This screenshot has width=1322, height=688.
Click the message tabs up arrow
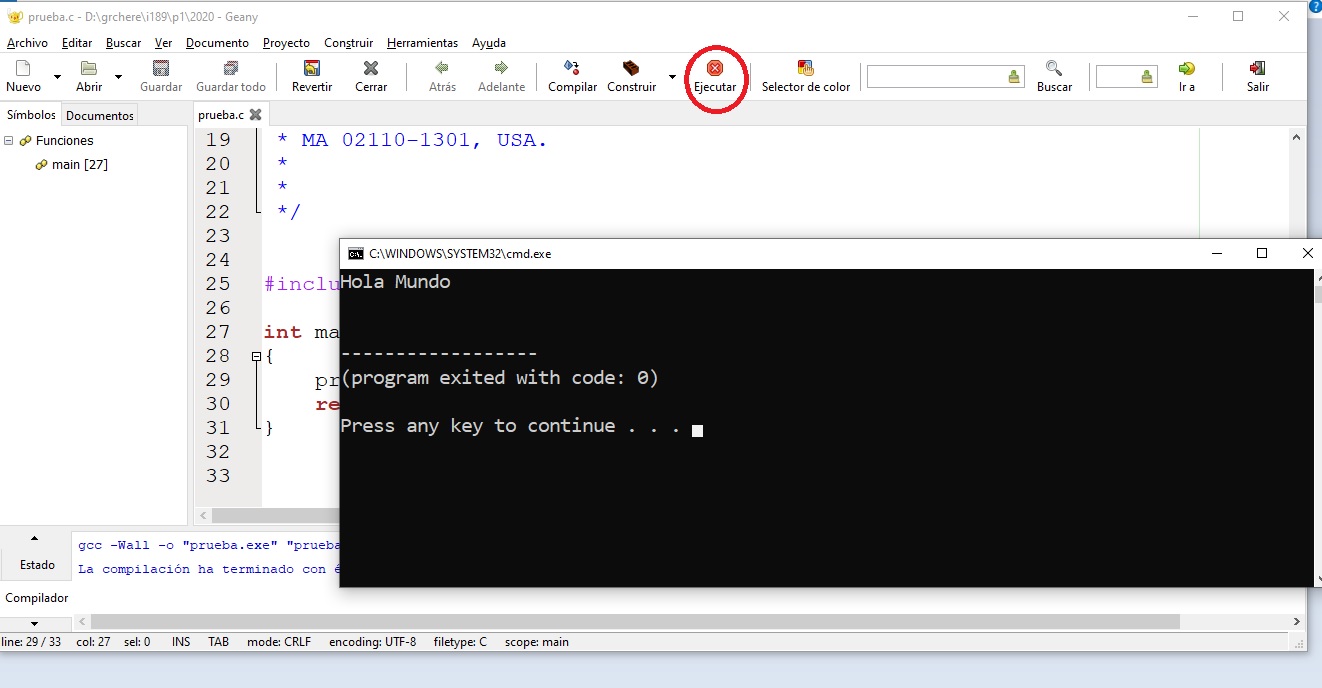pos(34,538)
